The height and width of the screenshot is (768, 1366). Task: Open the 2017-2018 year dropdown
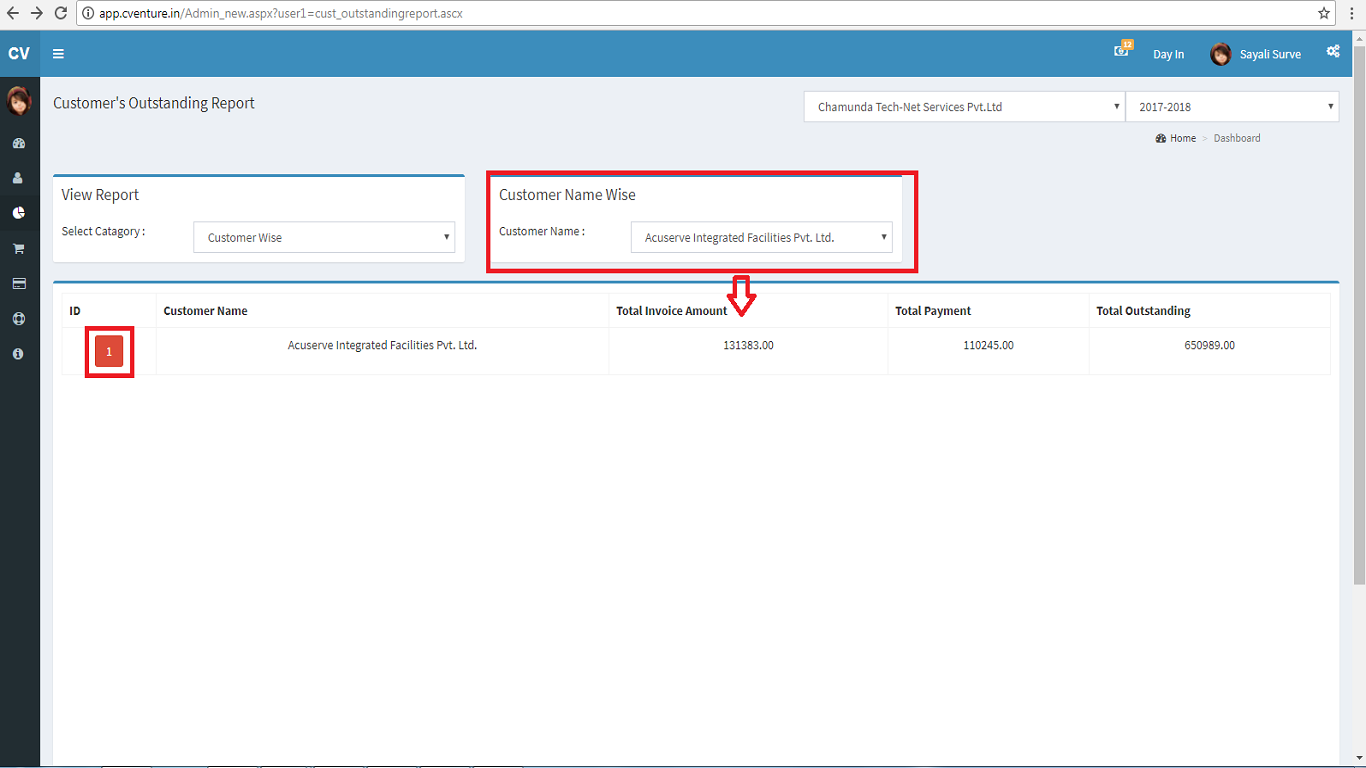[x=1232, y=107]
